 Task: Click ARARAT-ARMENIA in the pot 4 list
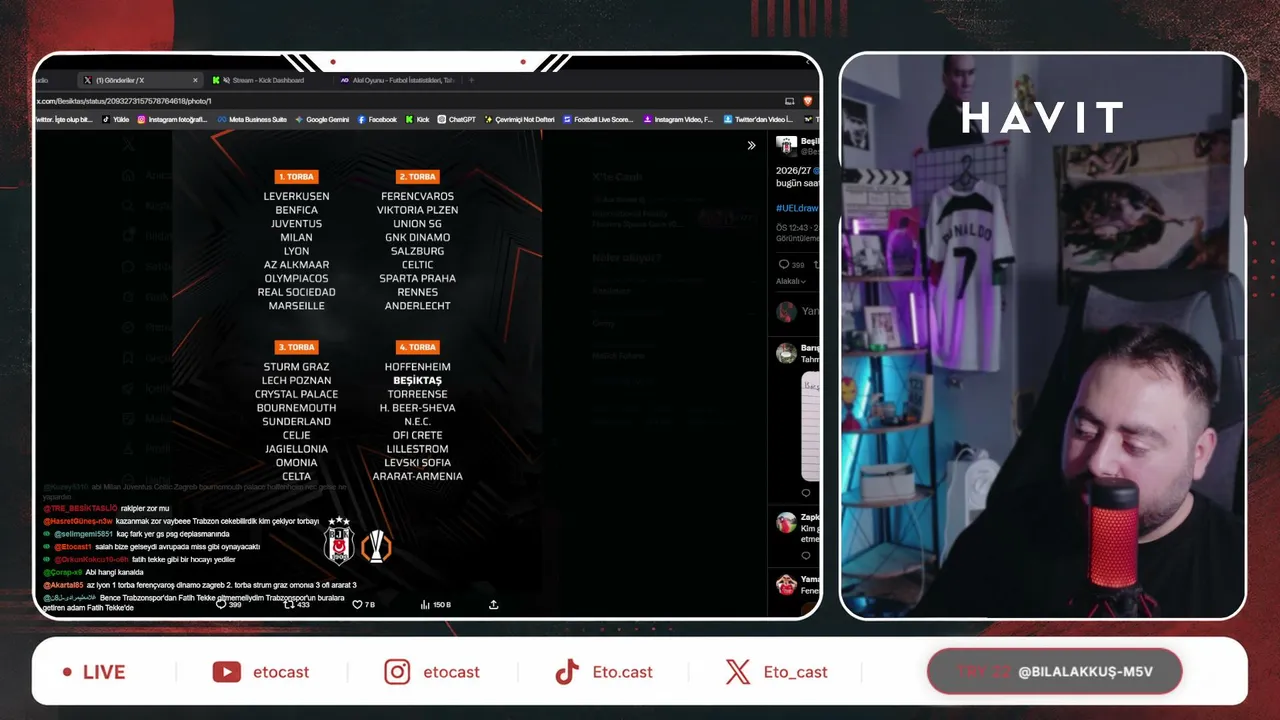pyautogui.click(x=417, y=476)
